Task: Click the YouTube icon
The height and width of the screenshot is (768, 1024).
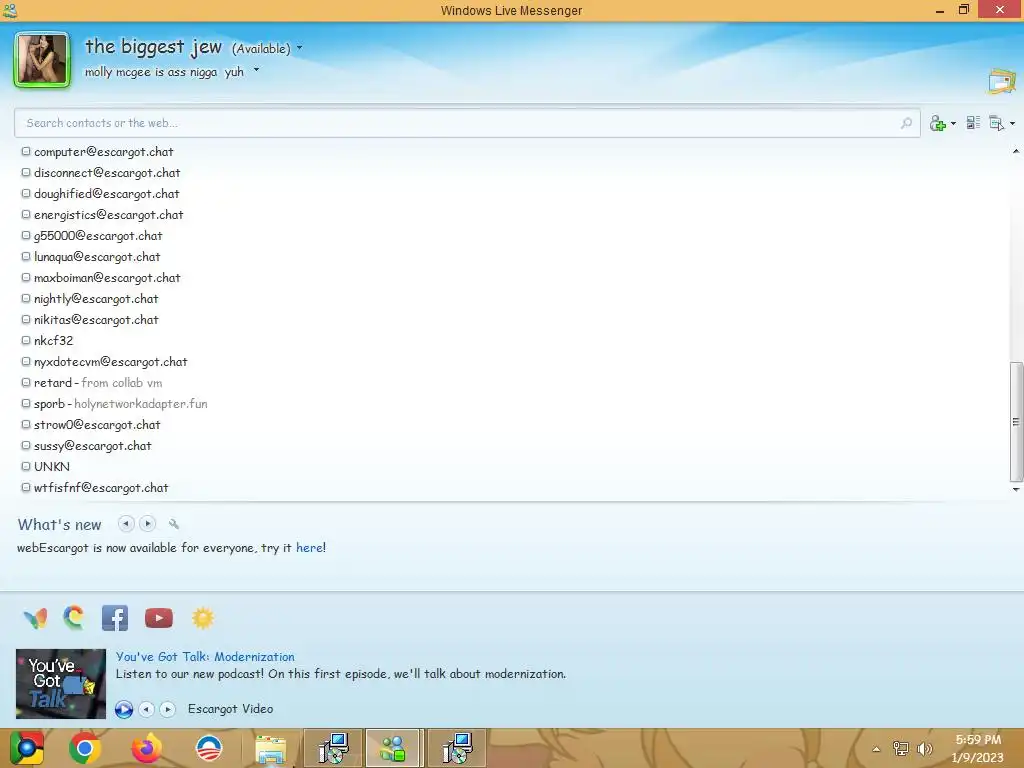Action: point(159,618)
